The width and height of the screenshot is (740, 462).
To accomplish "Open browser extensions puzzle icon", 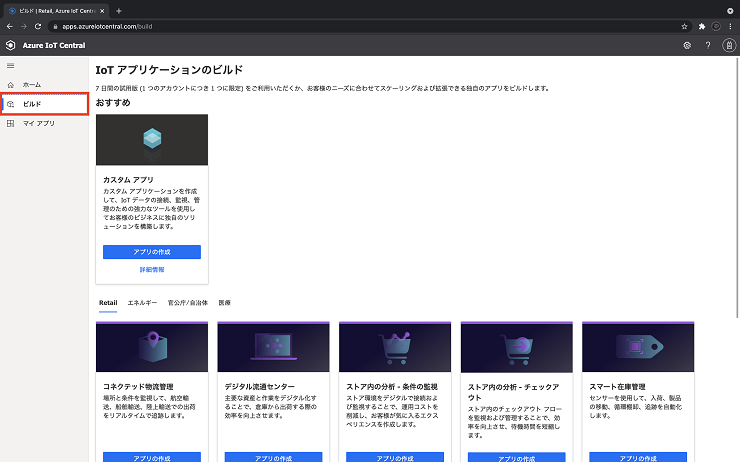I will click(x=702, y=26).
